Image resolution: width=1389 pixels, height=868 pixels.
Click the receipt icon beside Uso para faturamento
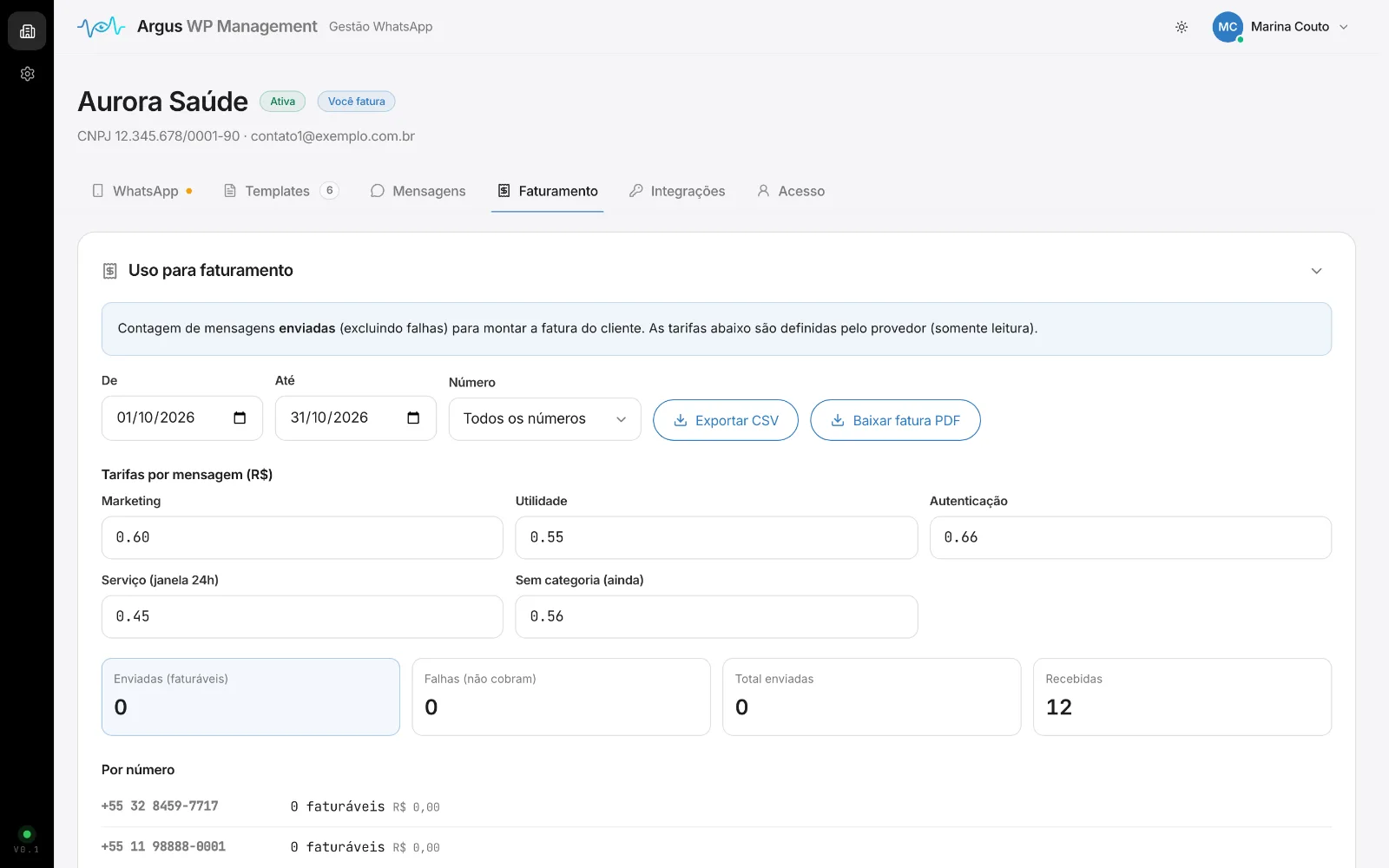point(109,271)
